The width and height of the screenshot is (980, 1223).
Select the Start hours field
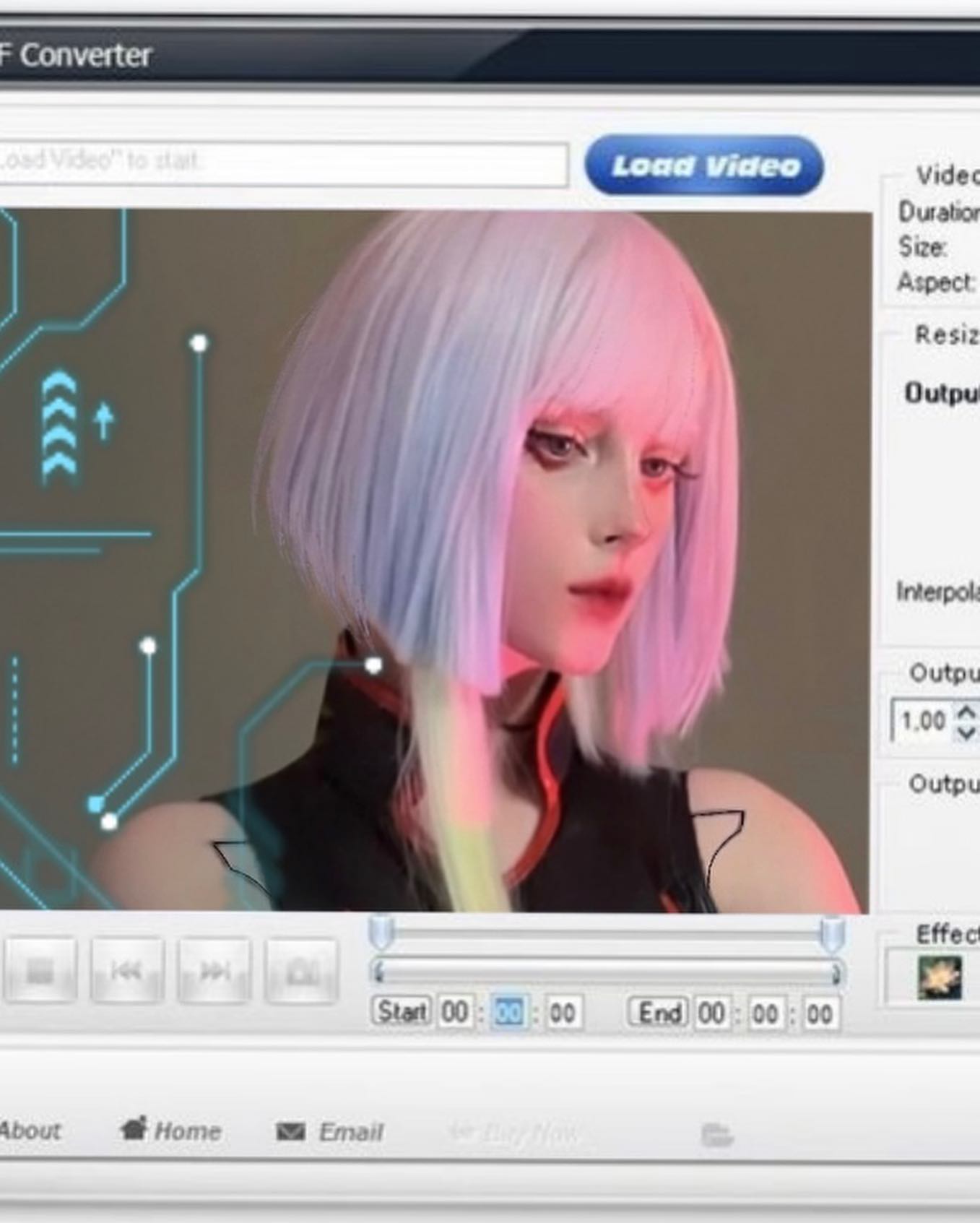pyautogui.click(x=454, y=1013)
